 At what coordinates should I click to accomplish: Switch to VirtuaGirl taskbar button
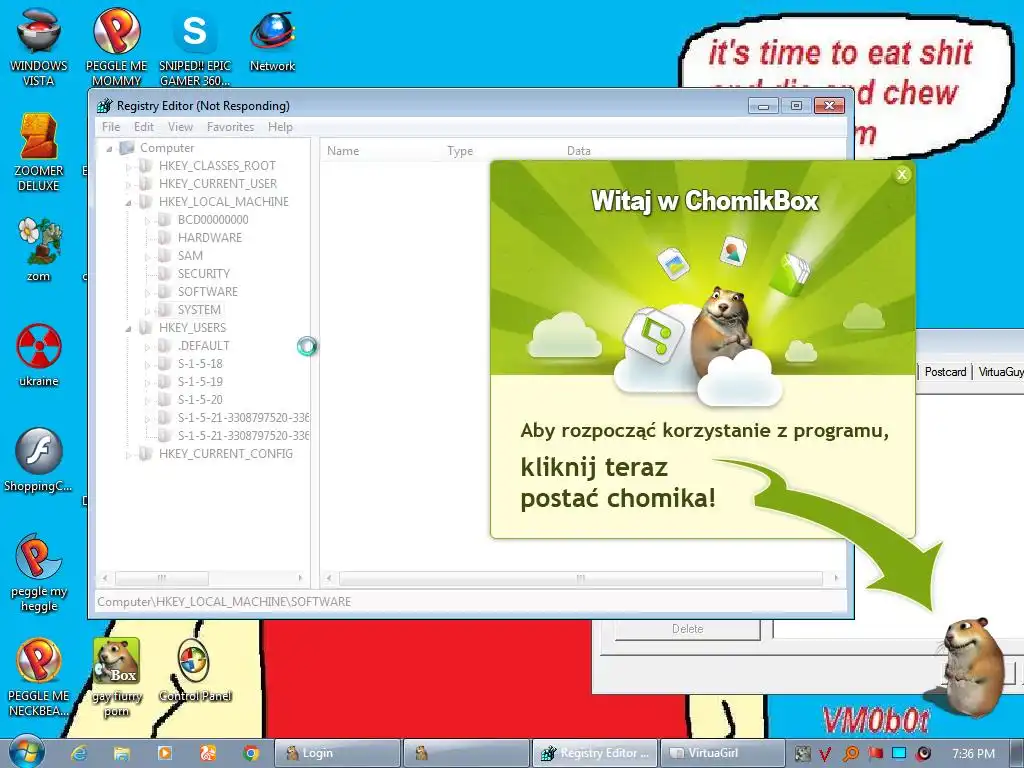point(722,753)
